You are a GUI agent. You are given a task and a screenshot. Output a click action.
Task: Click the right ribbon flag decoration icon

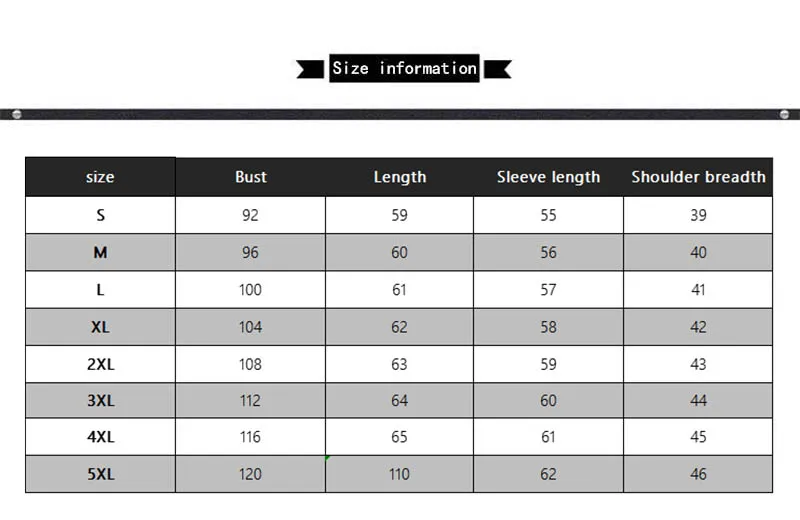[497, 69]
